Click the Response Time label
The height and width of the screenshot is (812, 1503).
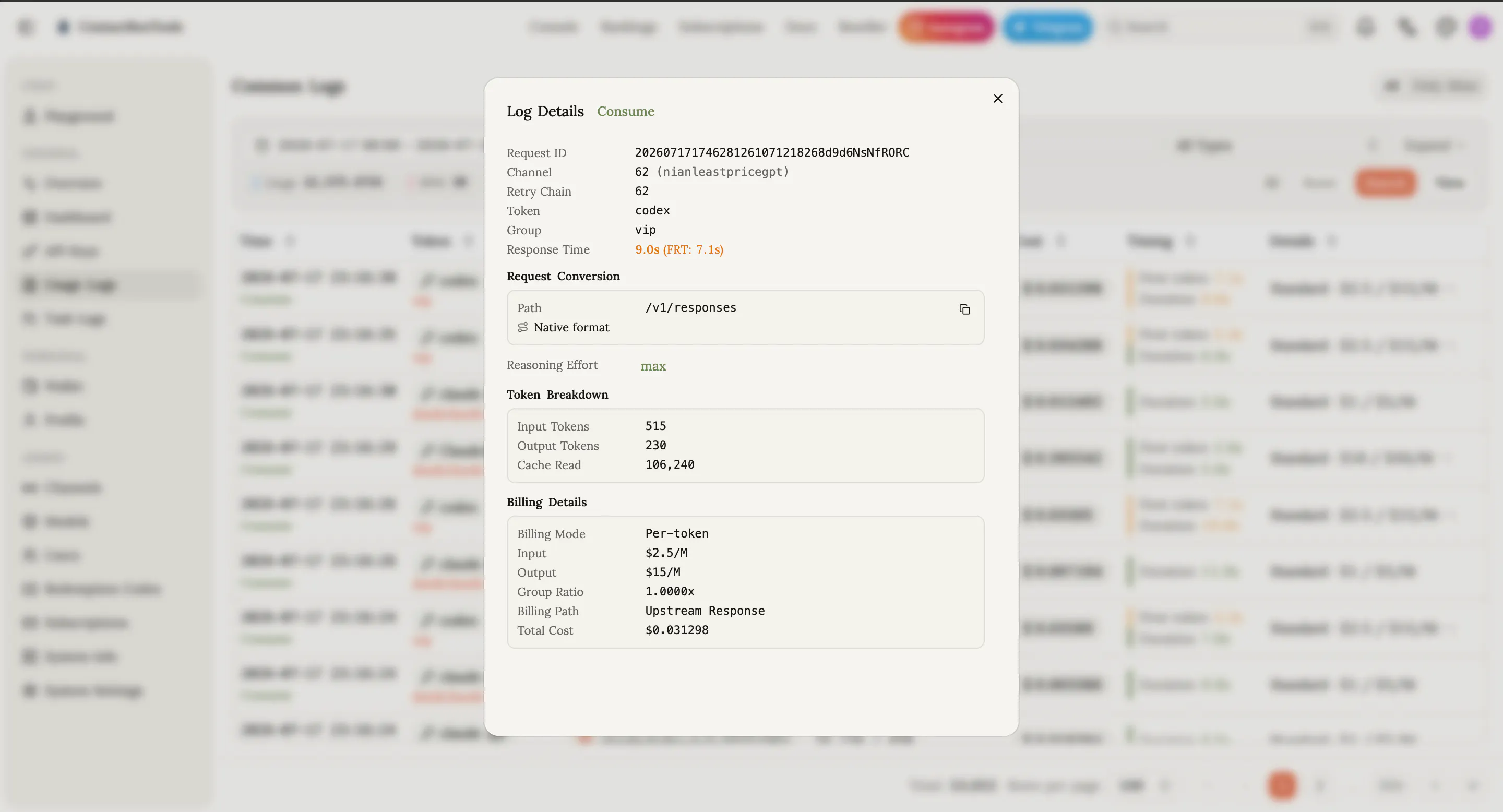click(x=548, y=249)
